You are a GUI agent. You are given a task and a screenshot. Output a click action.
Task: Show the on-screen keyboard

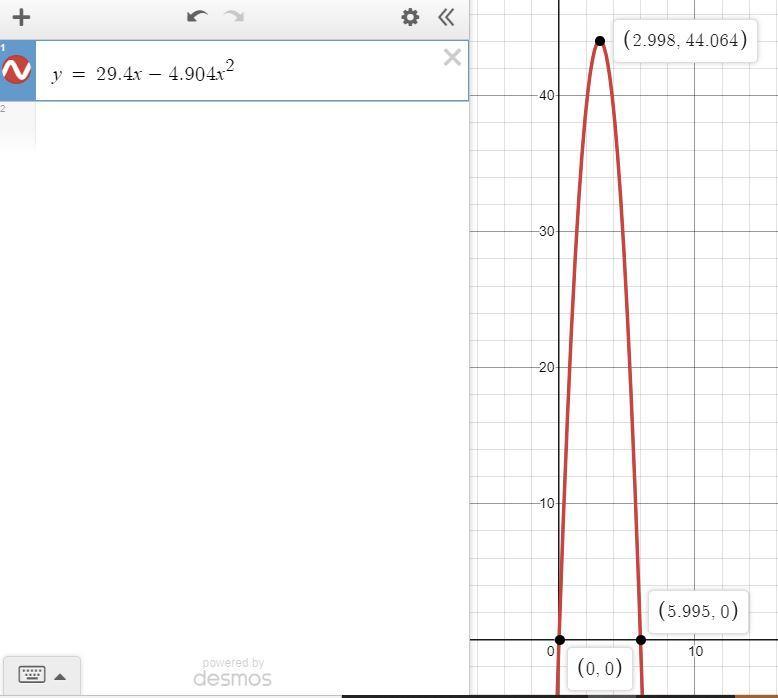32,675
